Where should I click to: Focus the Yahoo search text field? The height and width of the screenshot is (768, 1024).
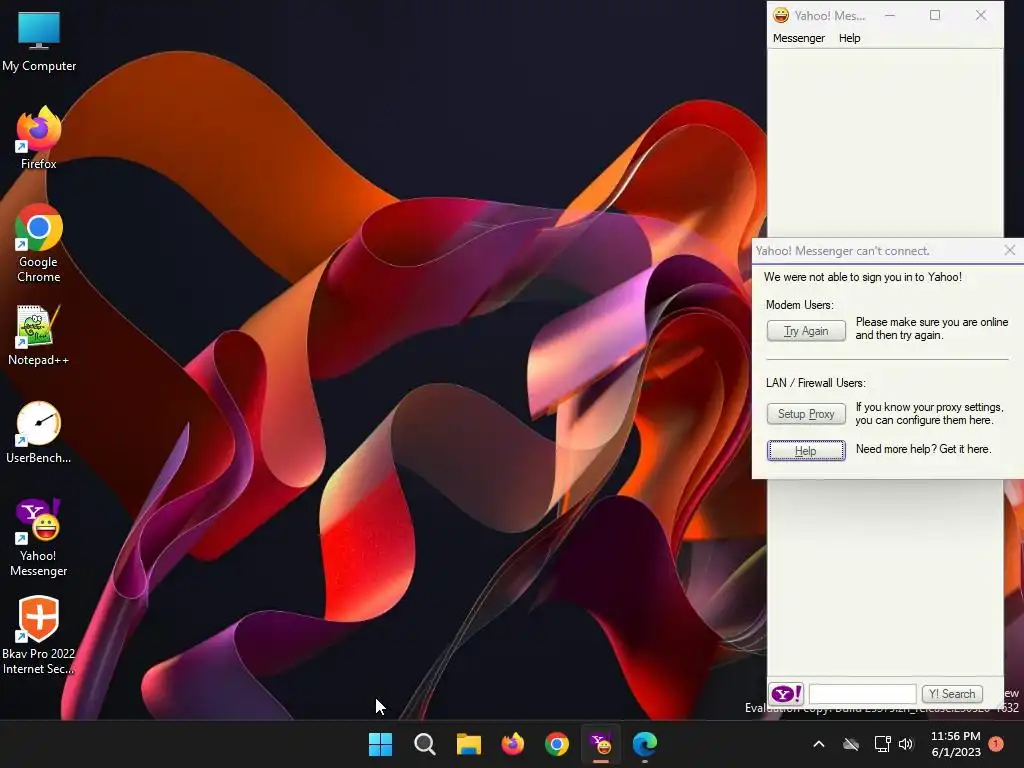click(x=862, y=694)
